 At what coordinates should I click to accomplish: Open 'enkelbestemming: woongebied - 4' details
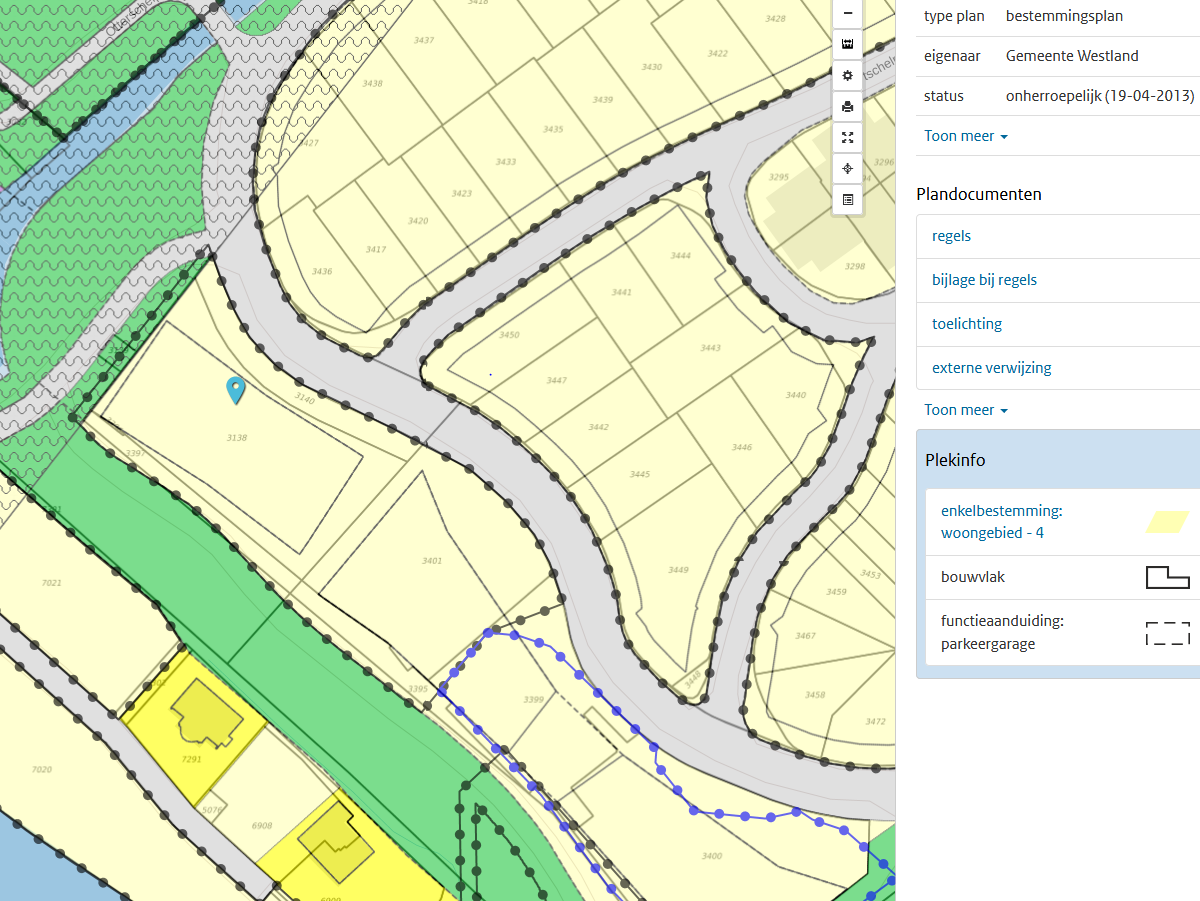coord(1001,522)
